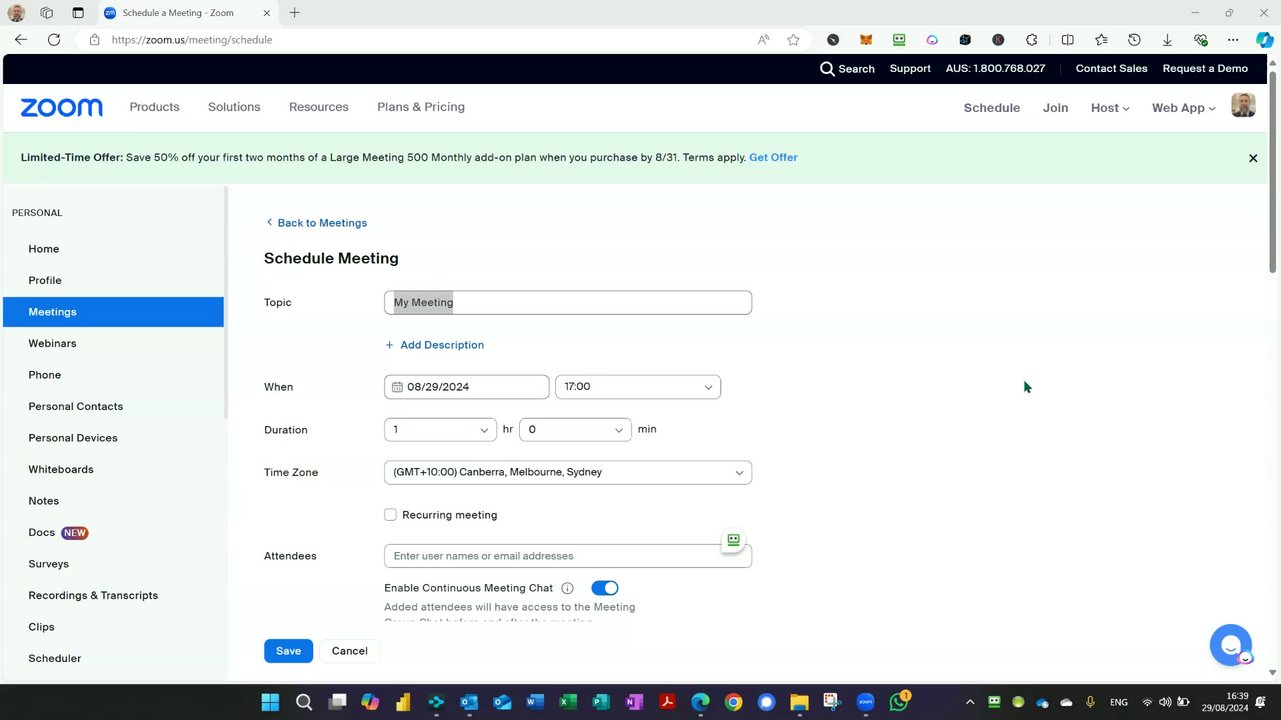Open new browser tab
The height and width of the screenshot is (720, 1281).
click(x=294, y=13)
